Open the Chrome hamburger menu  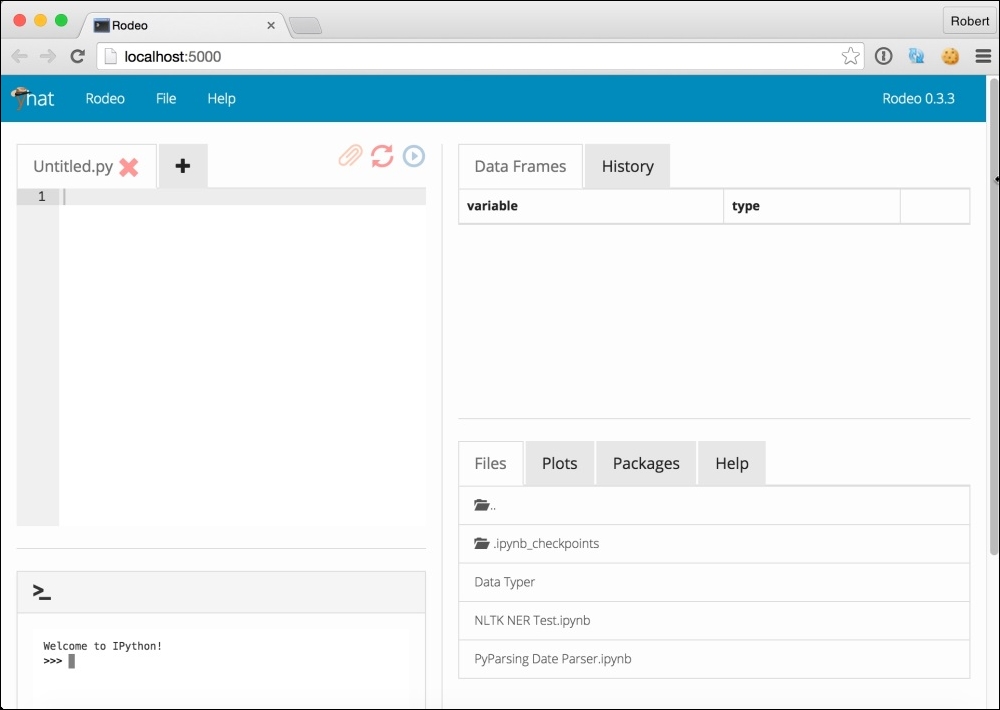(x=983, y=57)
